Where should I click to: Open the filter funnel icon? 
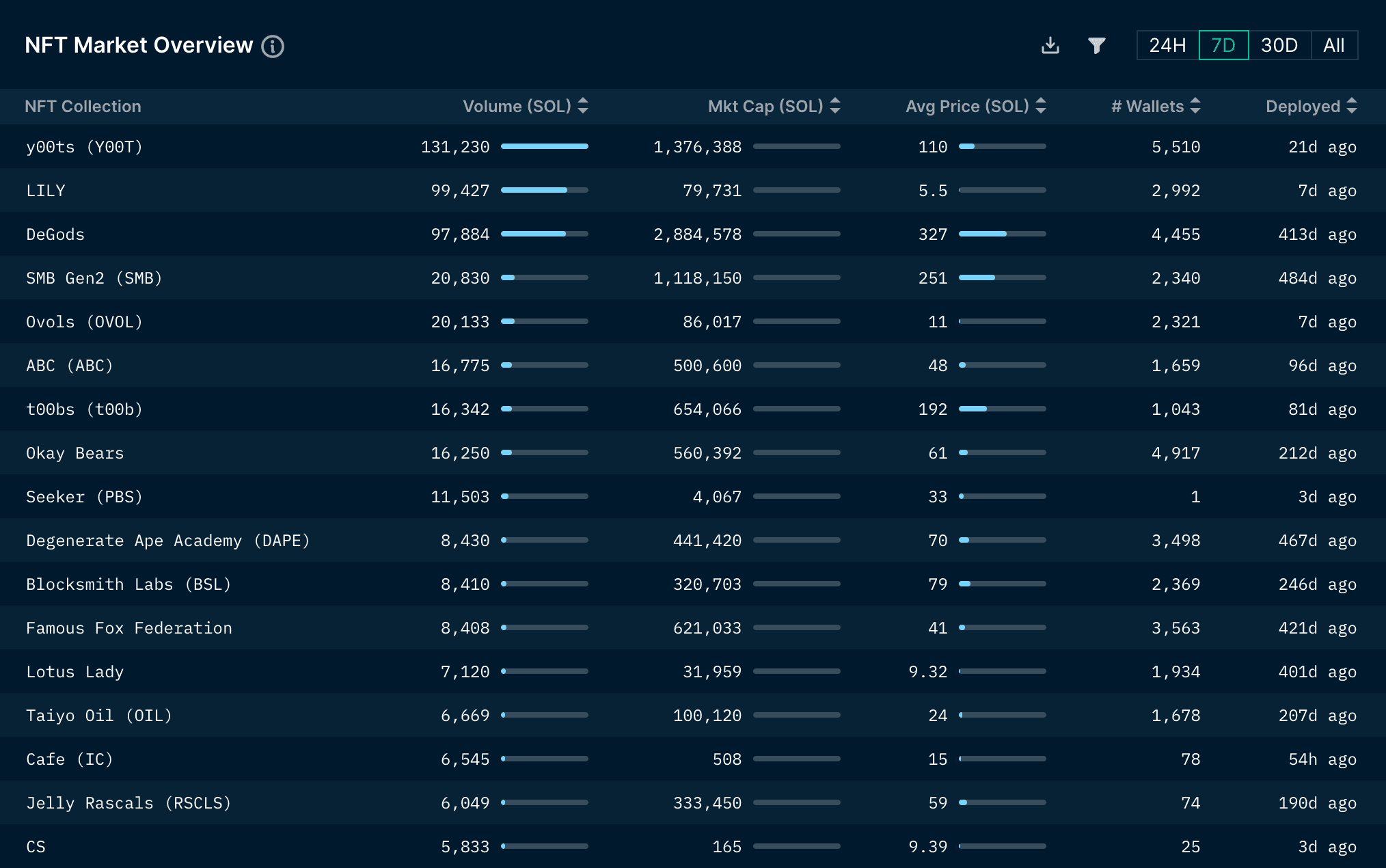pos(1096,46)
